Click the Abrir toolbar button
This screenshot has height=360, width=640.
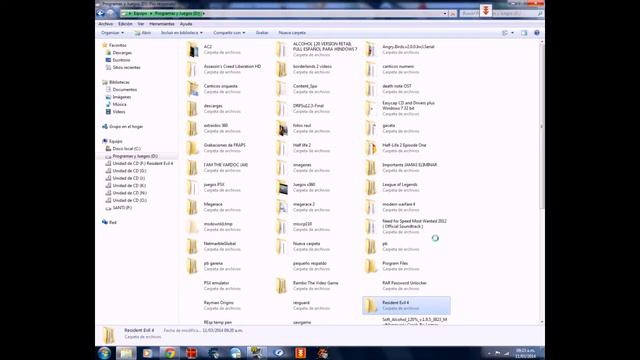(143, 33)
